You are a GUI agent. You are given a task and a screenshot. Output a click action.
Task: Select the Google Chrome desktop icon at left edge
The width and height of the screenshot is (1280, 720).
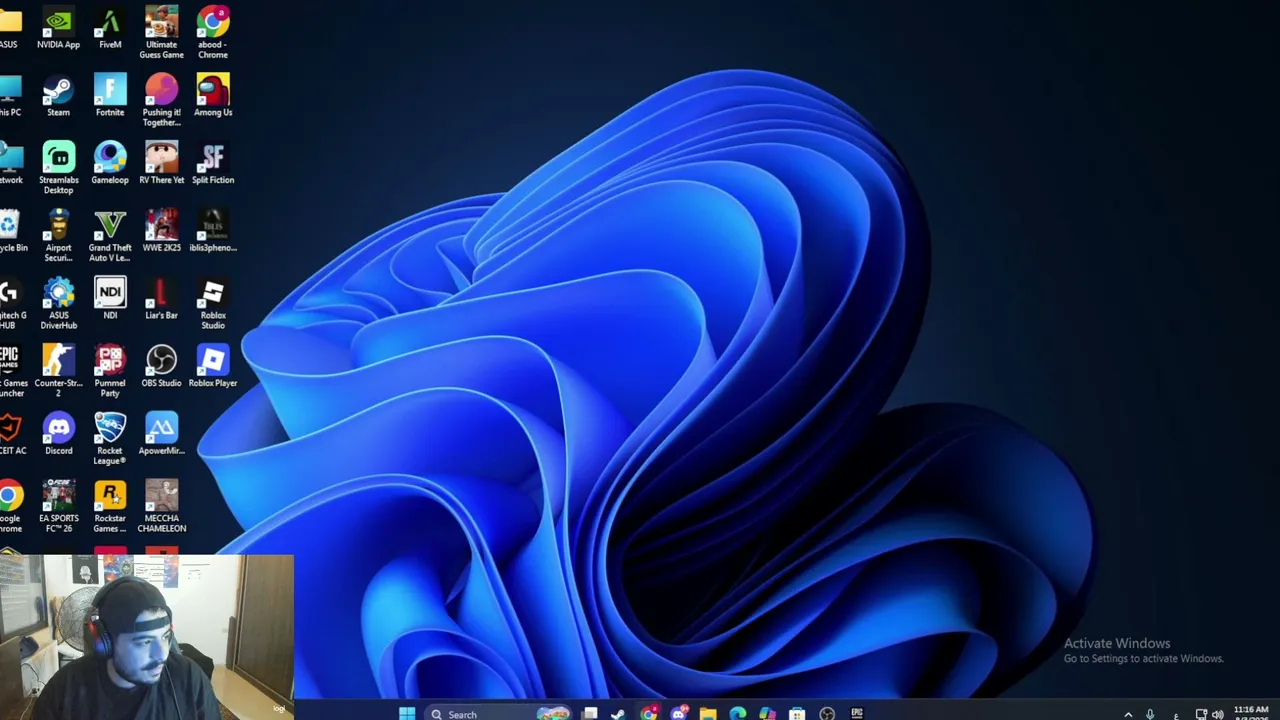point(11,506)
